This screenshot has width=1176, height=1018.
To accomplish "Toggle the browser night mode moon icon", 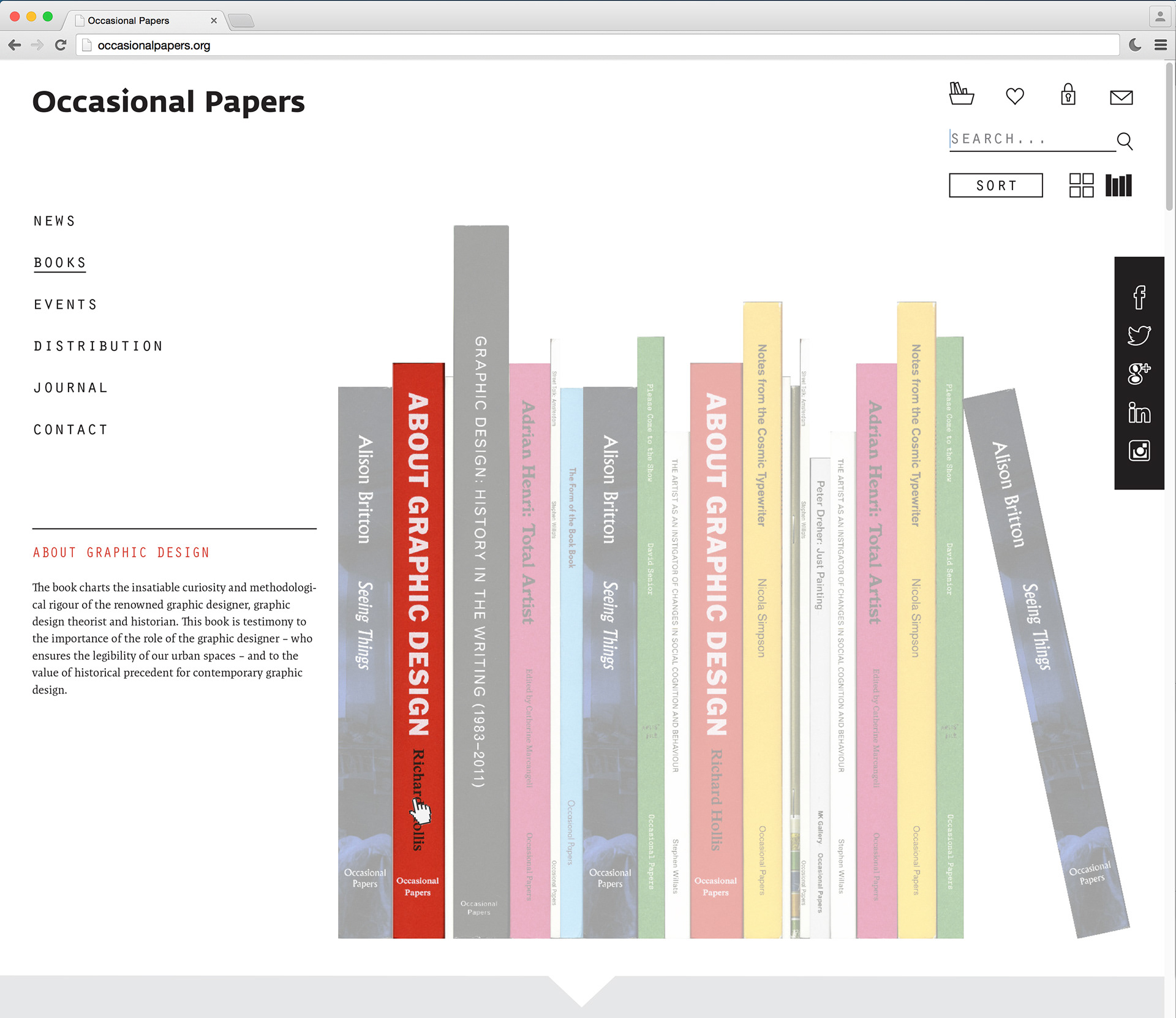I will pyautogui.click(x=1135, y=45).
